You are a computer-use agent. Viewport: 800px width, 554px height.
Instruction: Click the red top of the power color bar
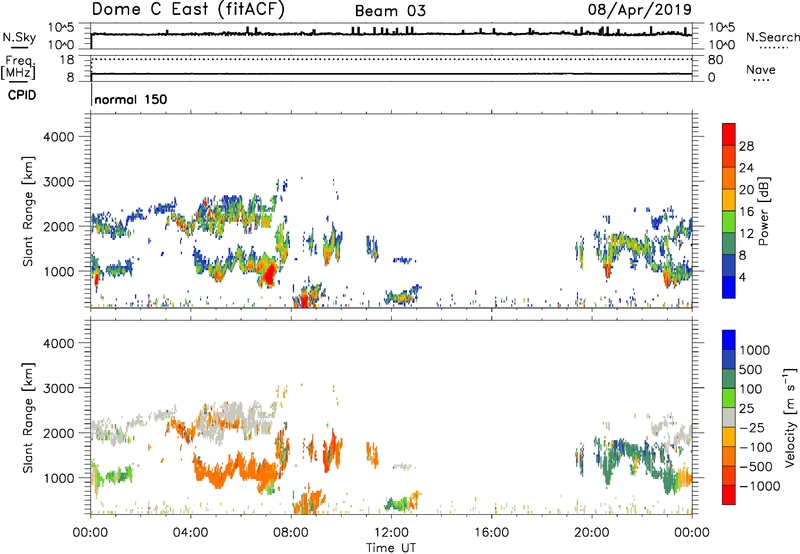pyautogui.click(x=729, y=132)
